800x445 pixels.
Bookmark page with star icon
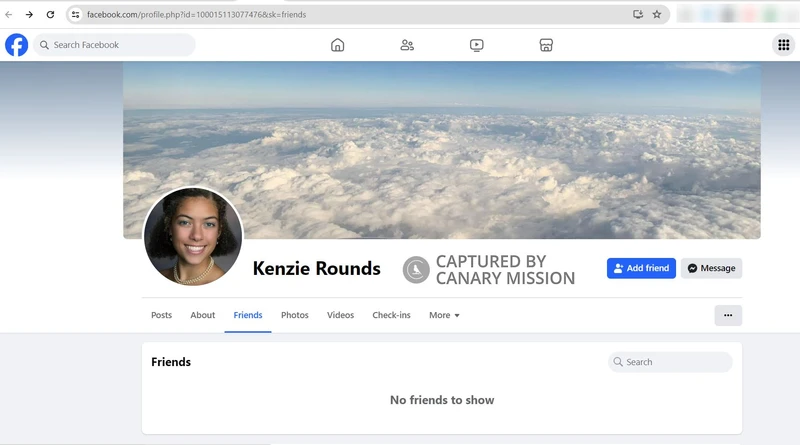[657, 14]
